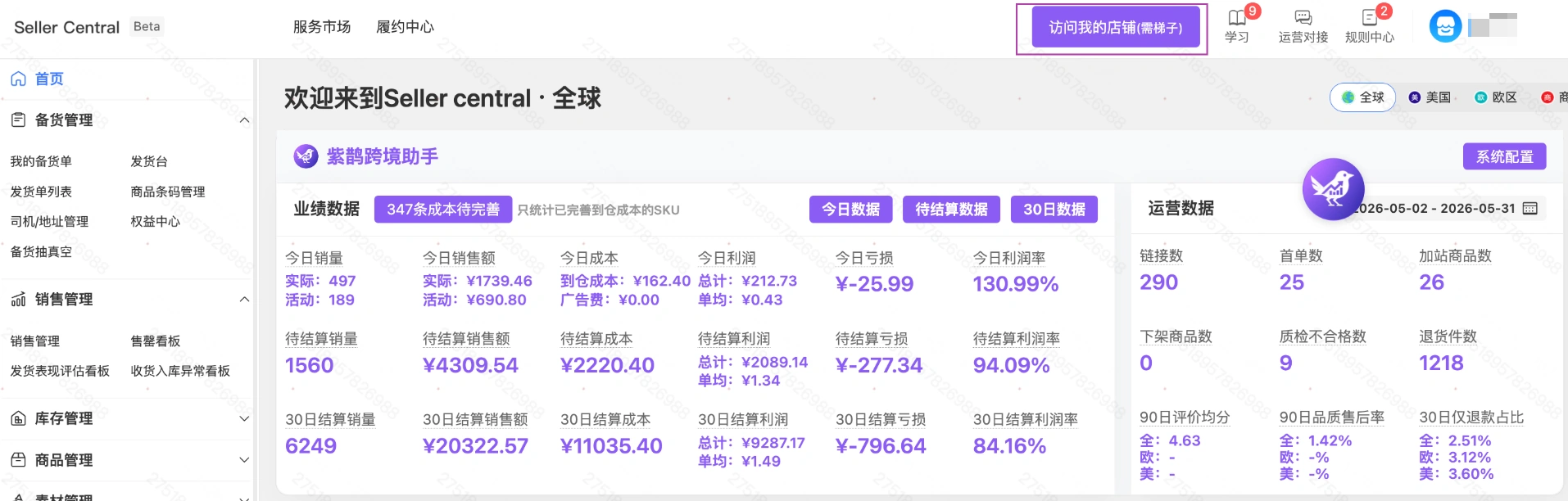Open the 规则中心 icon

coord(1369,18)
